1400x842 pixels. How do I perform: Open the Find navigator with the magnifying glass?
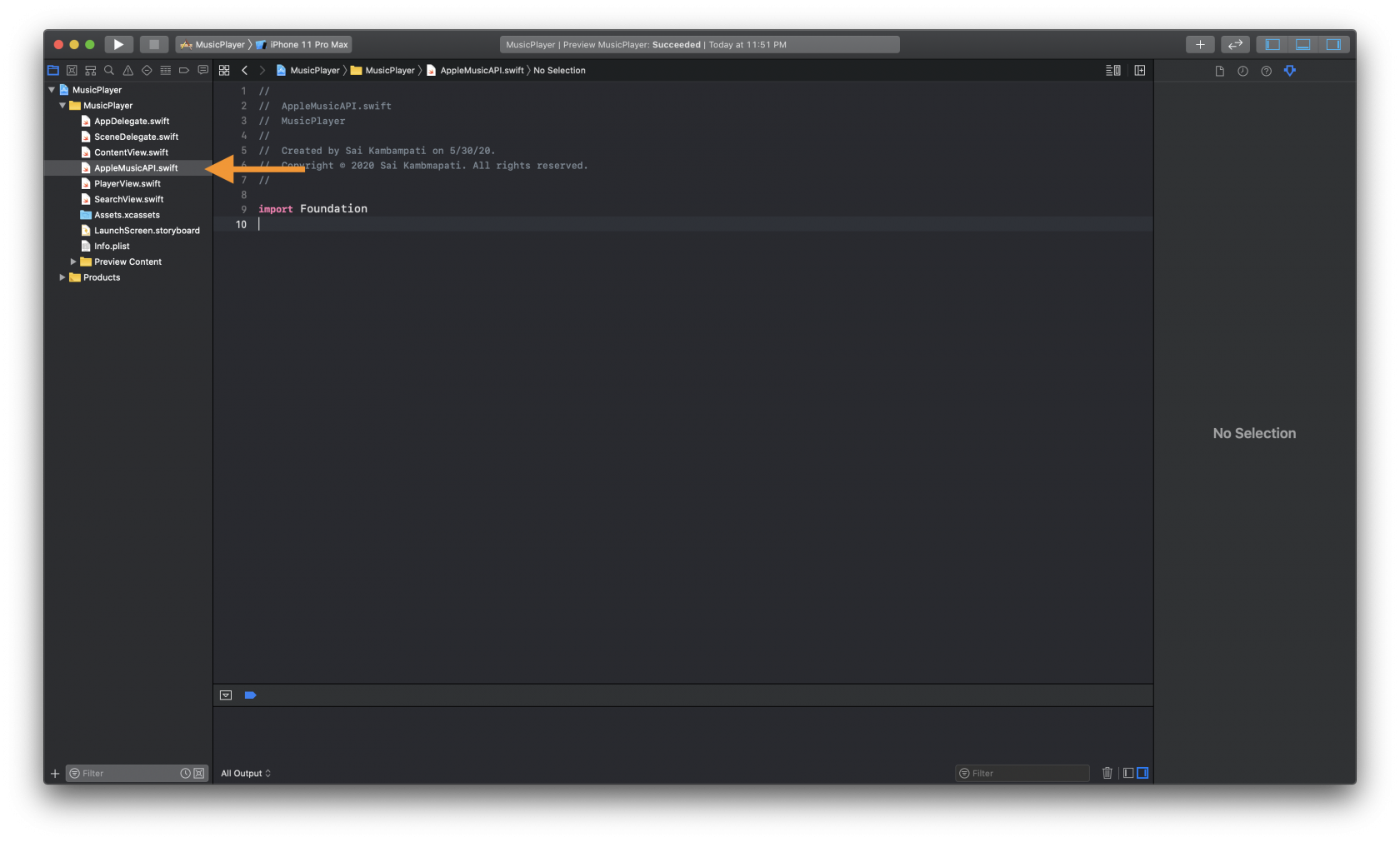point(108,70)
